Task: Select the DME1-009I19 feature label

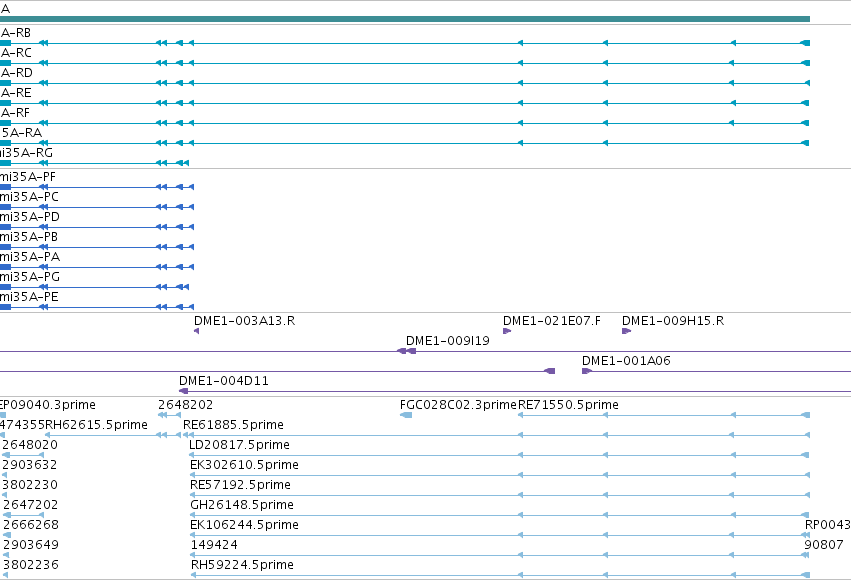Action: [448, 341]
